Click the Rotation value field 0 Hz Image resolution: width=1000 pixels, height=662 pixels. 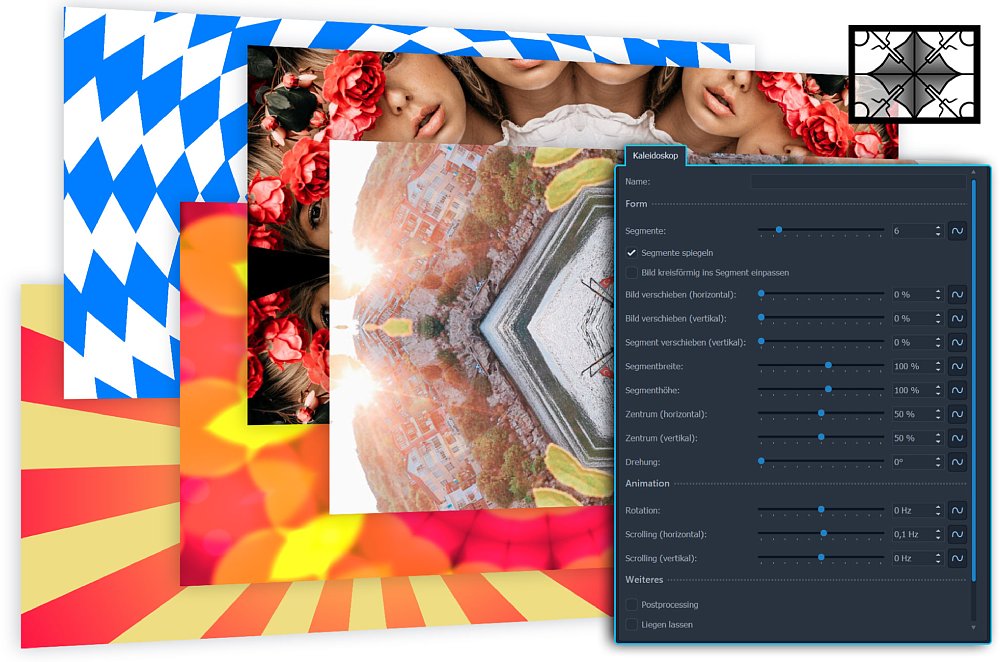pyautogui.click(x=913, y=510)
